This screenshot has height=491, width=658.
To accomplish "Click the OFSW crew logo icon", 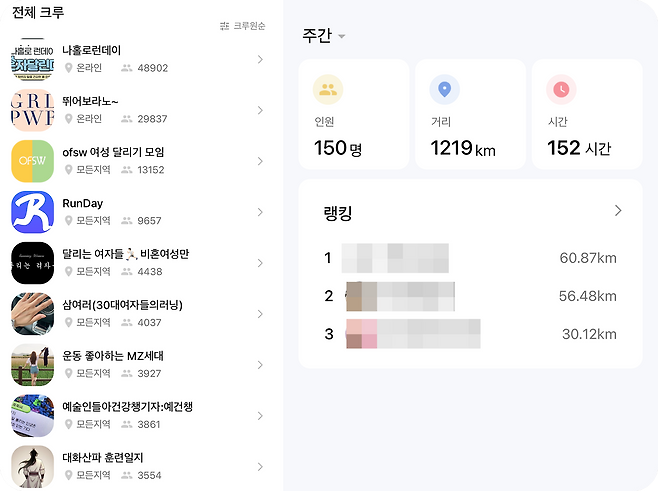I will [32, 160].
